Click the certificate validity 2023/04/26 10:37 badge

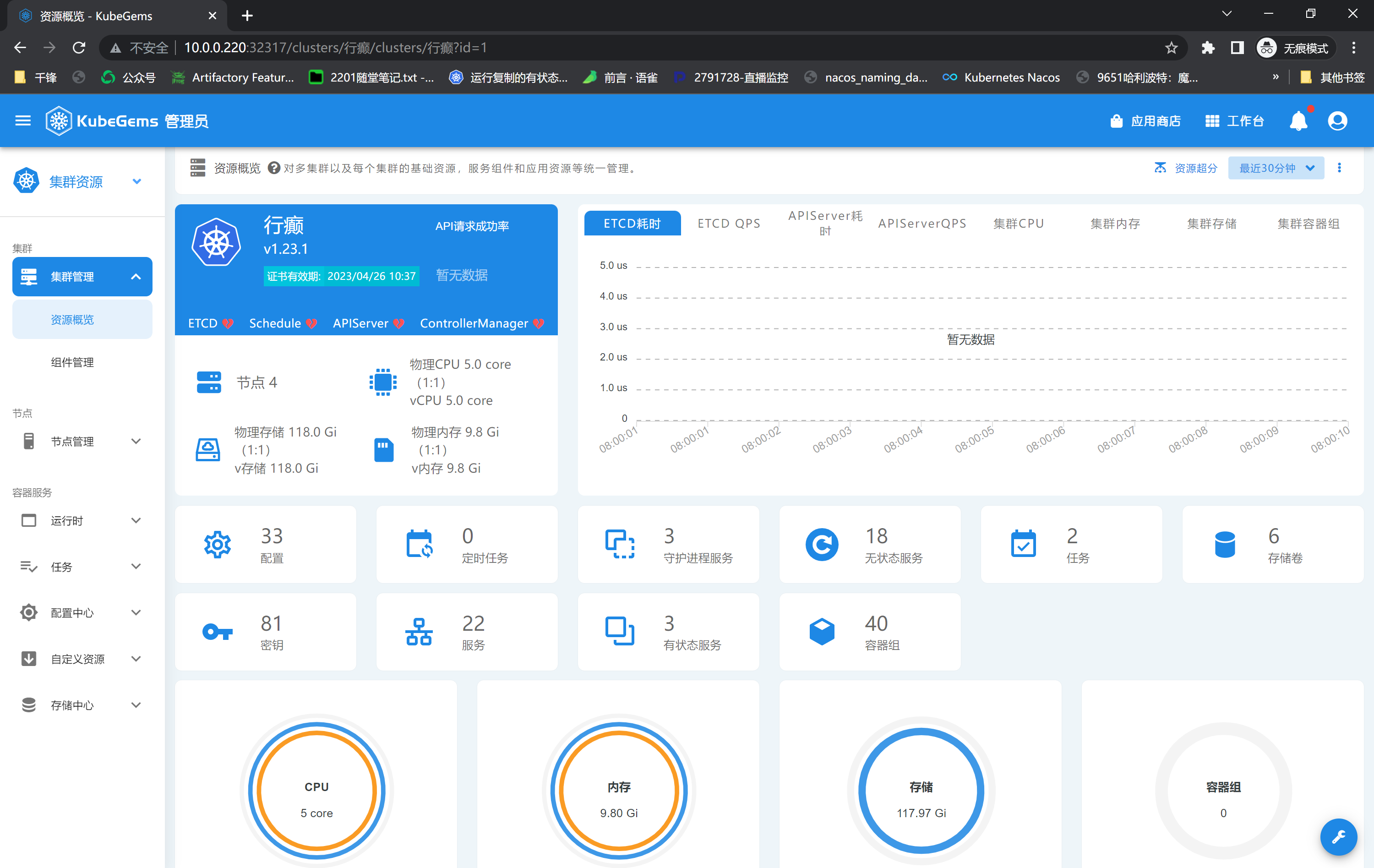pyautogui.click(x=341, y=276)
